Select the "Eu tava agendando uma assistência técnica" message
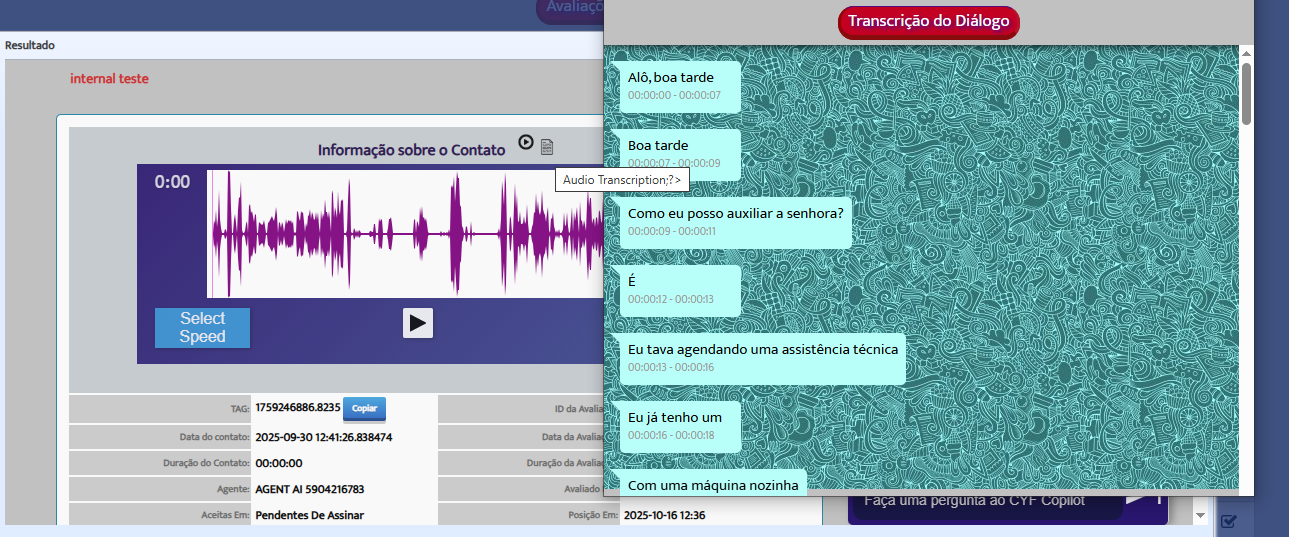This screenshot has height=537, width=1289. pyautogui.click(x=762, y=357)
